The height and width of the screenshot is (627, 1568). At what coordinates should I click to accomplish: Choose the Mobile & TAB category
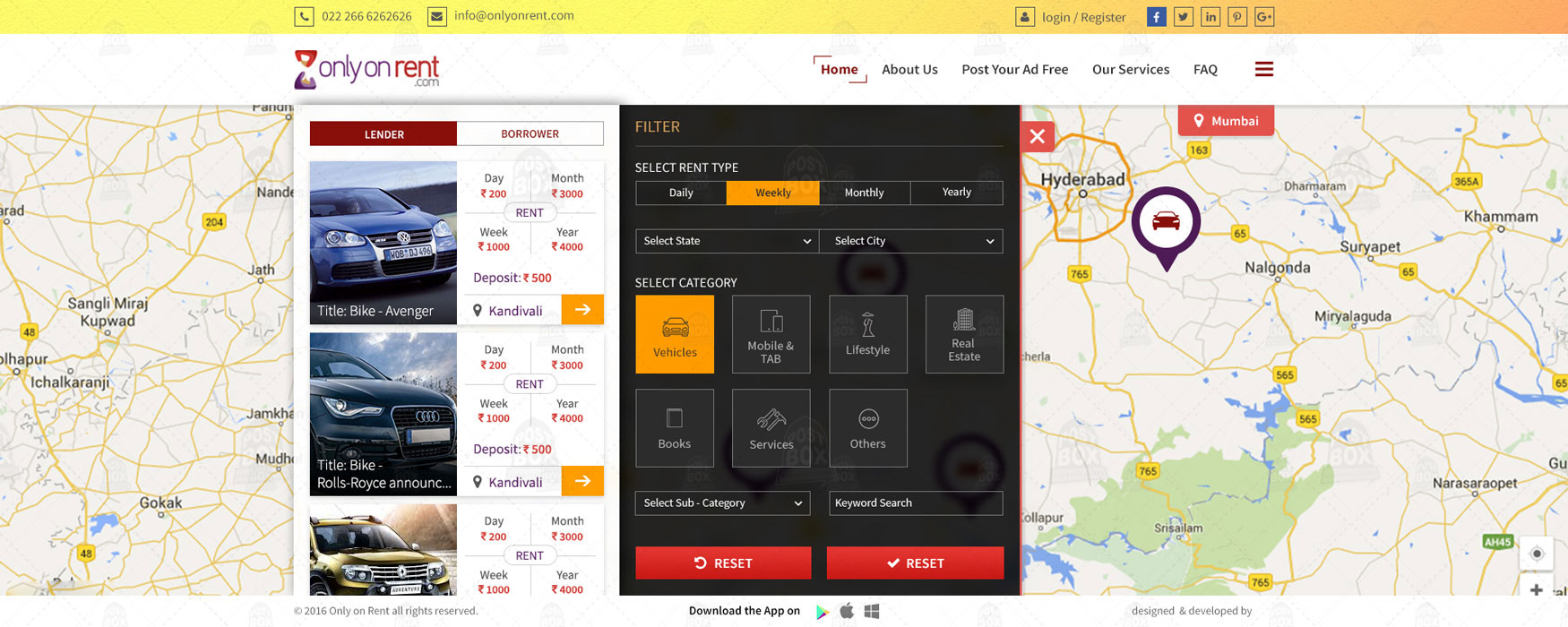point(771,334)
